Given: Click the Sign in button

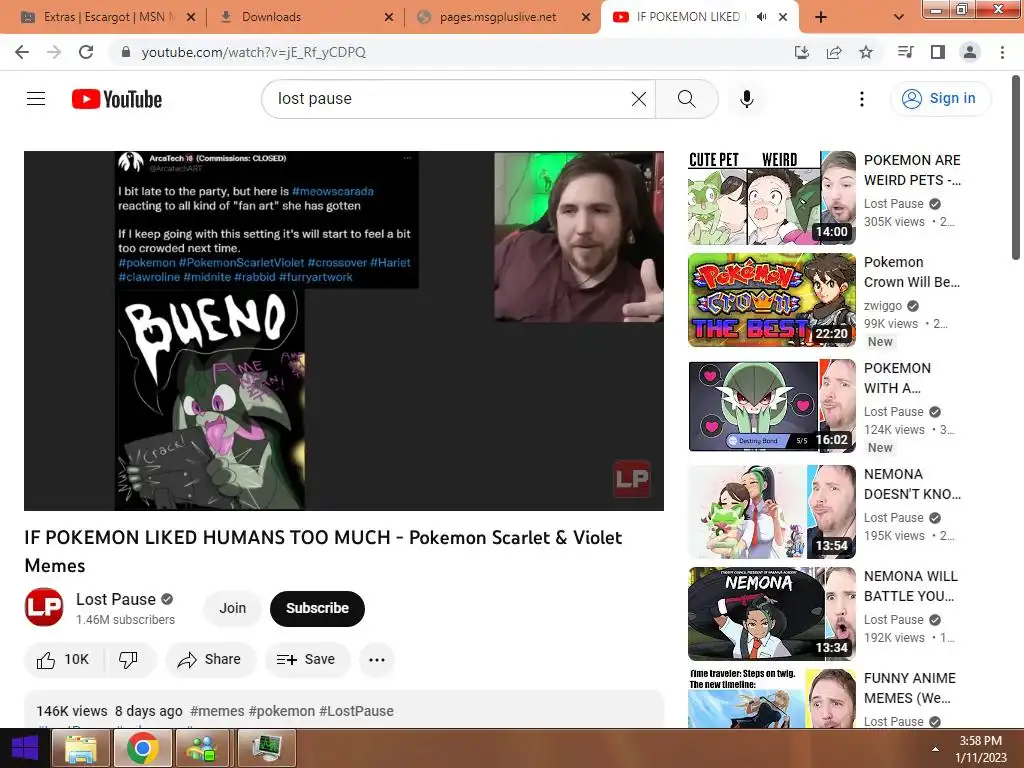Looking at the screenshot, I should click(x=940, y=99).
